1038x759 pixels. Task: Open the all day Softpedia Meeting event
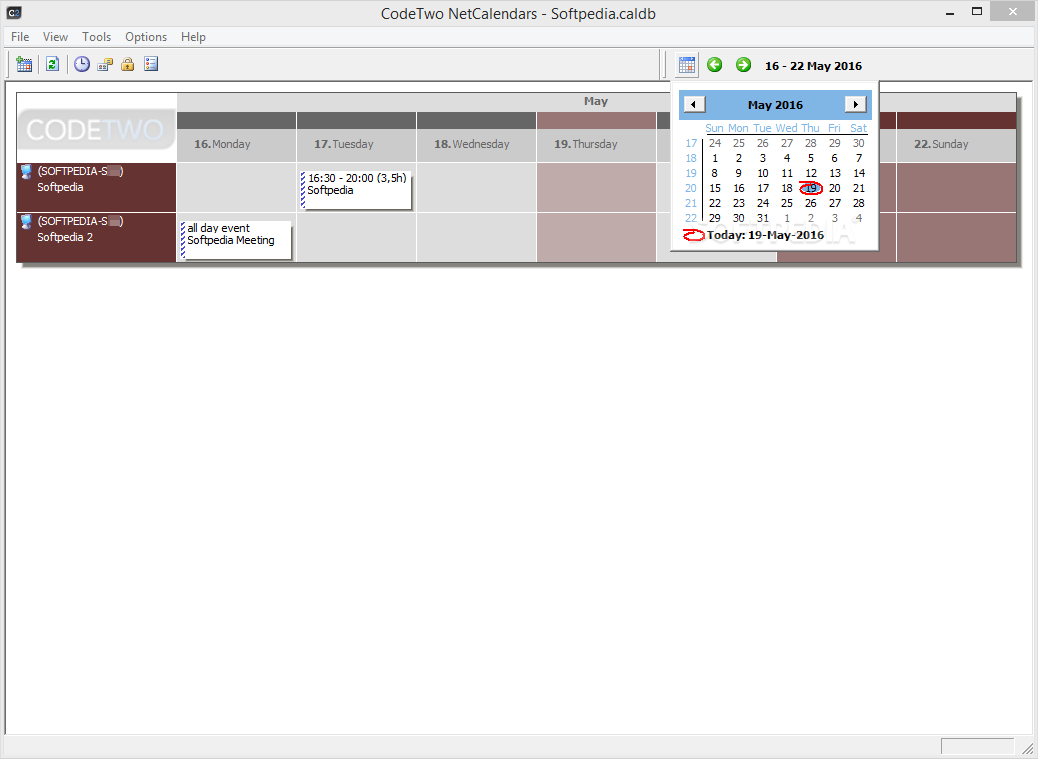coord(236,240)
